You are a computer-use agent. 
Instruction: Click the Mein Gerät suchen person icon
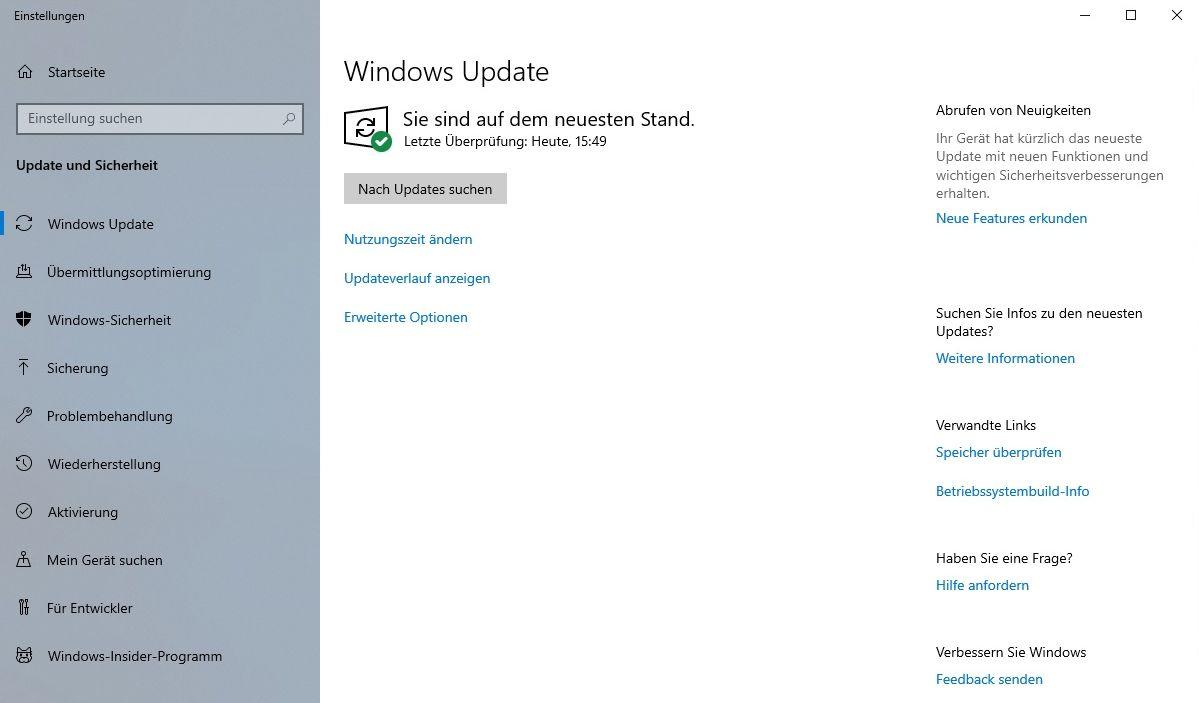24,560
